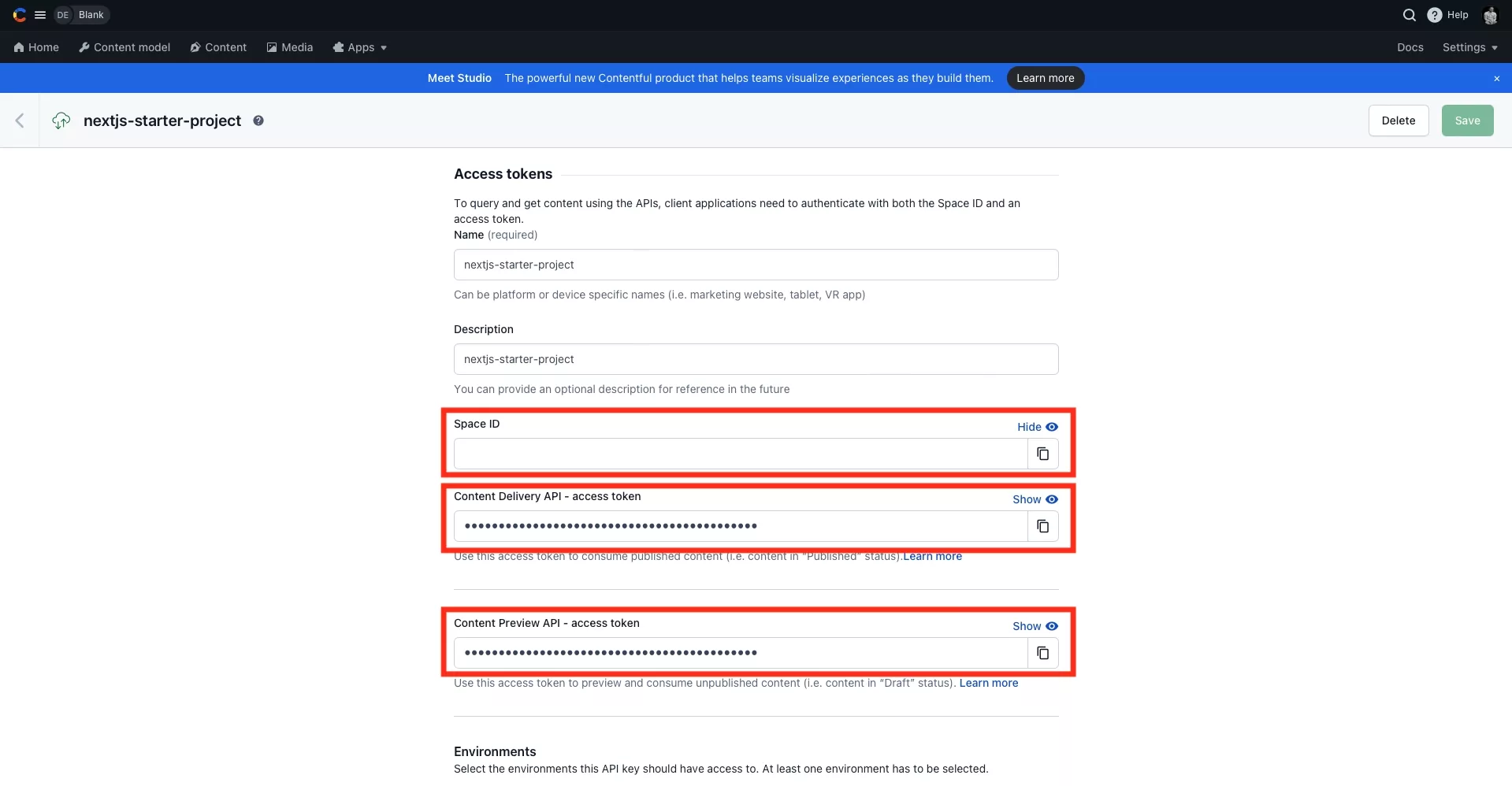Show the Content Delivery API token
The height and width of the screenshot is (786, 1512).
[x=1035, y=499]
